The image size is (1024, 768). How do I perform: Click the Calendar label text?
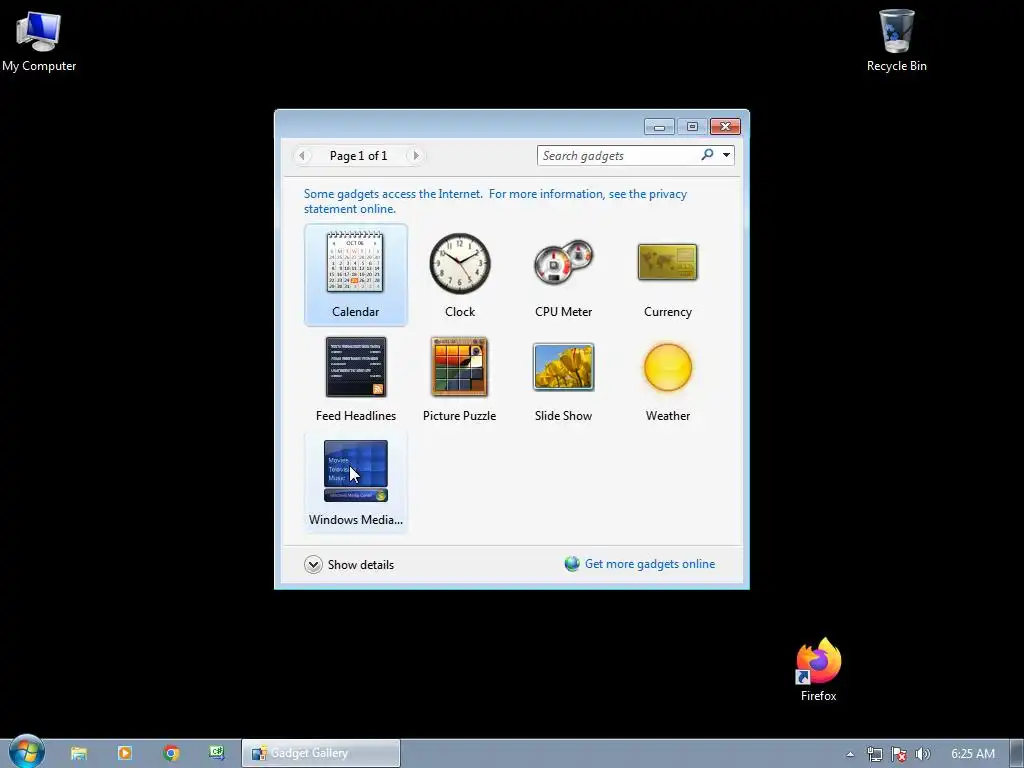point(355,312)
